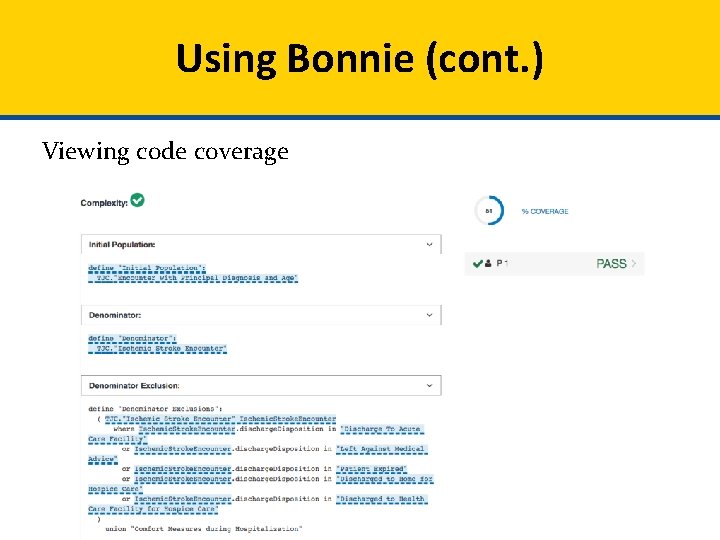Click the PASS status label
Image resolution: width=720 pixels, height=540 pixels.
point(611,264)
